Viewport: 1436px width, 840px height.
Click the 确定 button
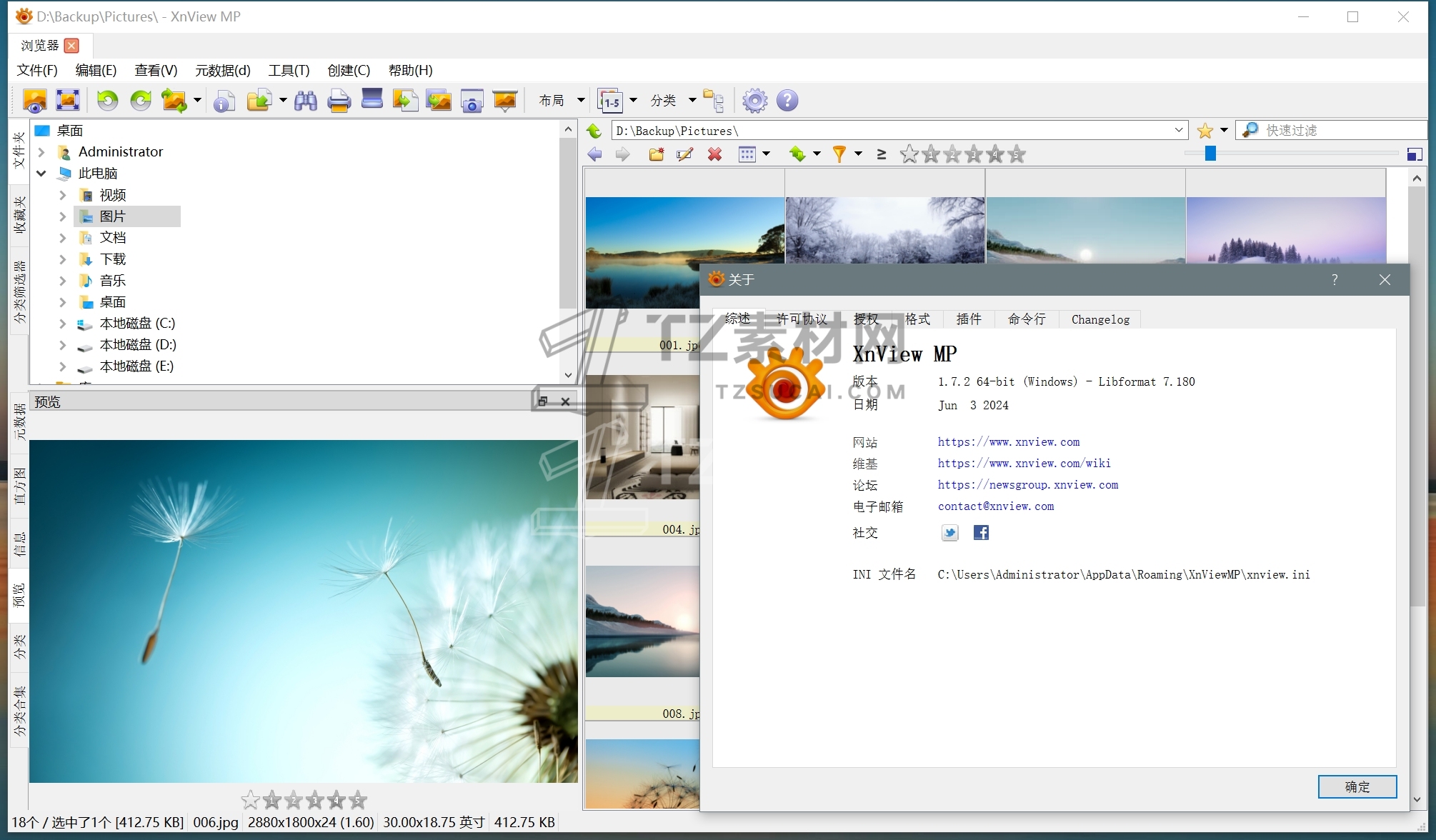(1357, 786)
